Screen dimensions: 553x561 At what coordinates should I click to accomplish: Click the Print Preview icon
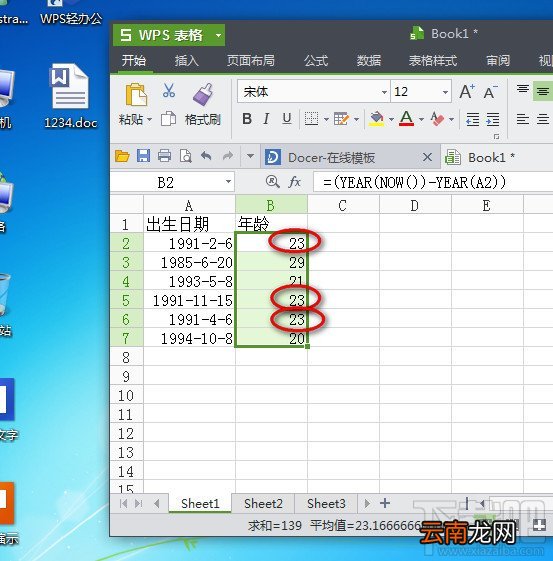[185, 156]
